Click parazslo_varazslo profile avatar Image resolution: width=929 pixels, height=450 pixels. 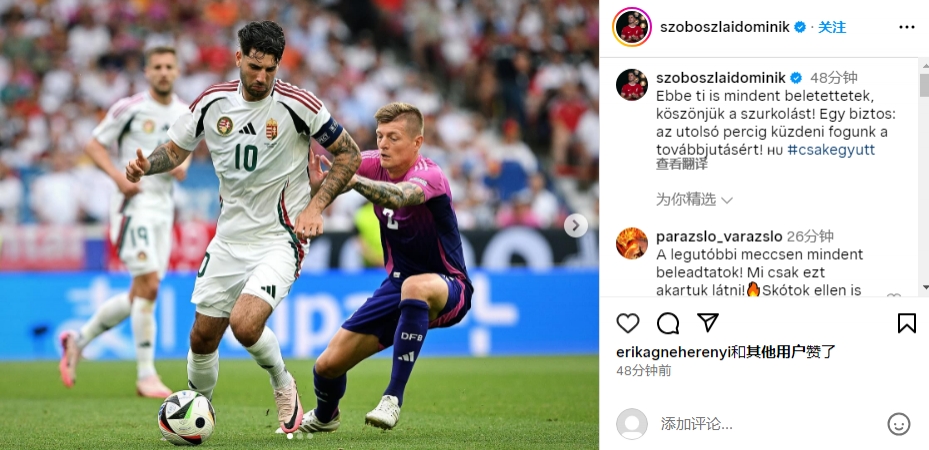click(632, 243)
